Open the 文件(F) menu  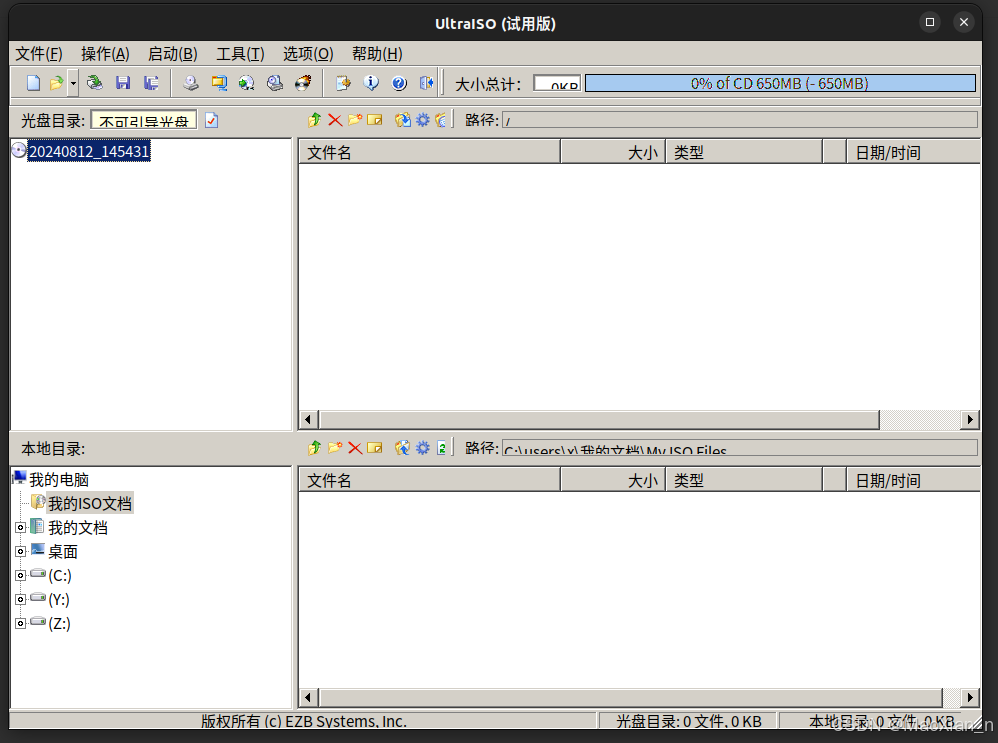[x=39, y=54]
